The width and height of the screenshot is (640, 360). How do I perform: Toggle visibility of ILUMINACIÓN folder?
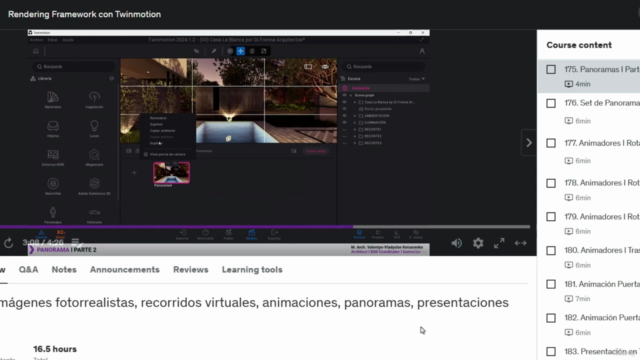pyautogui.click(x=344, y=122)
